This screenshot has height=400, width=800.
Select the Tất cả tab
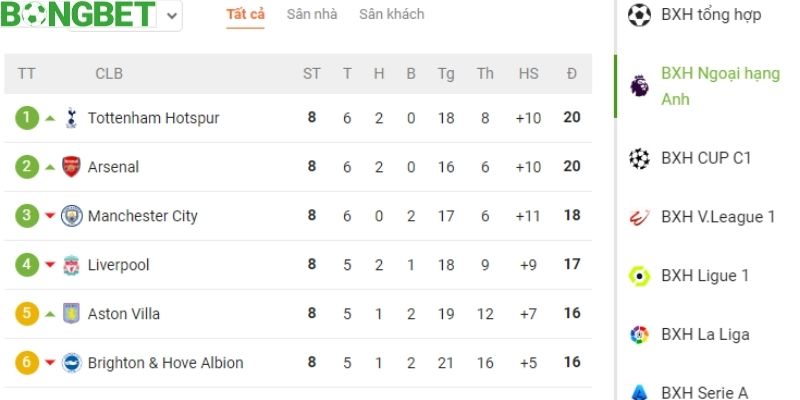pos(245,15)
